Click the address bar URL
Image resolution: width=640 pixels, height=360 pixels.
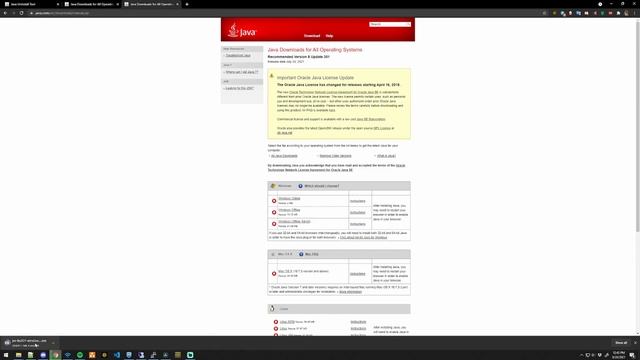pos(62,13)
